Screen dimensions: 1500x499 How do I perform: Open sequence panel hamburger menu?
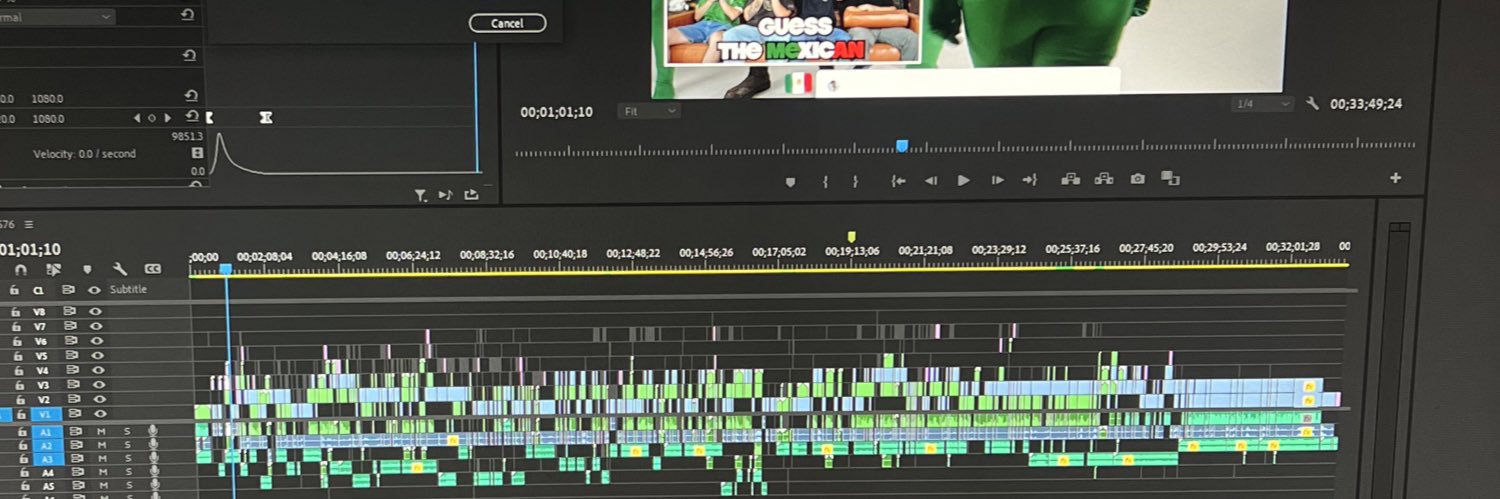coord(29,224)
